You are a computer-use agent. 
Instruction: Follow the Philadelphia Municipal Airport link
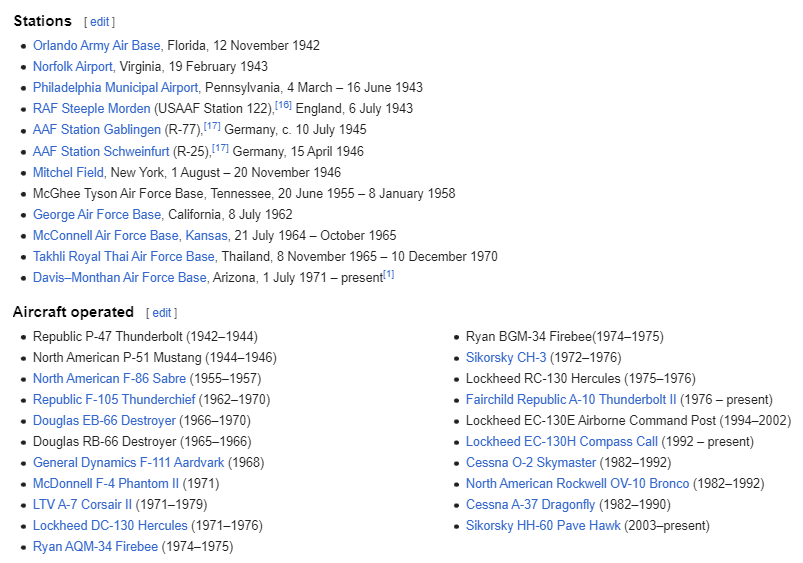[x=115, y=88]
